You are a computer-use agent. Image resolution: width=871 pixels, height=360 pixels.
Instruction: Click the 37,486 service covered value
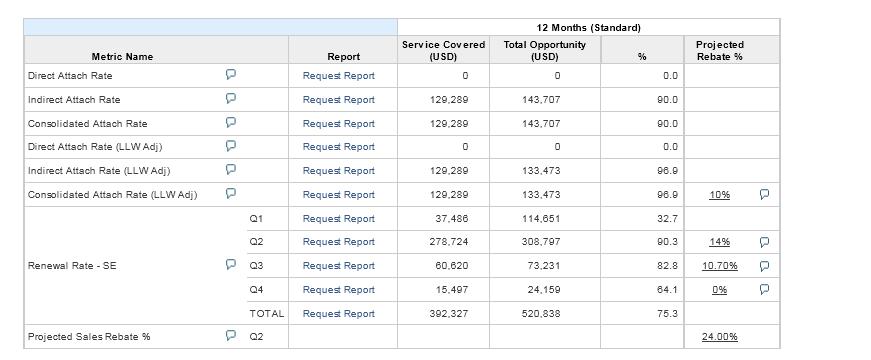(x=451, y=218)
